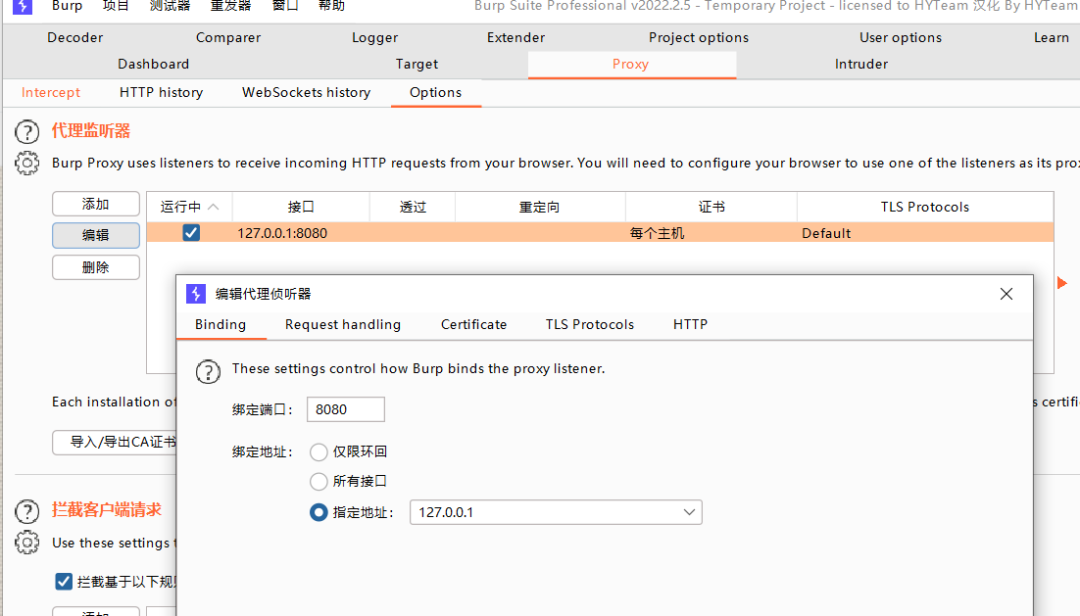Sort listeners by the 运行中 column

(189, 207)
